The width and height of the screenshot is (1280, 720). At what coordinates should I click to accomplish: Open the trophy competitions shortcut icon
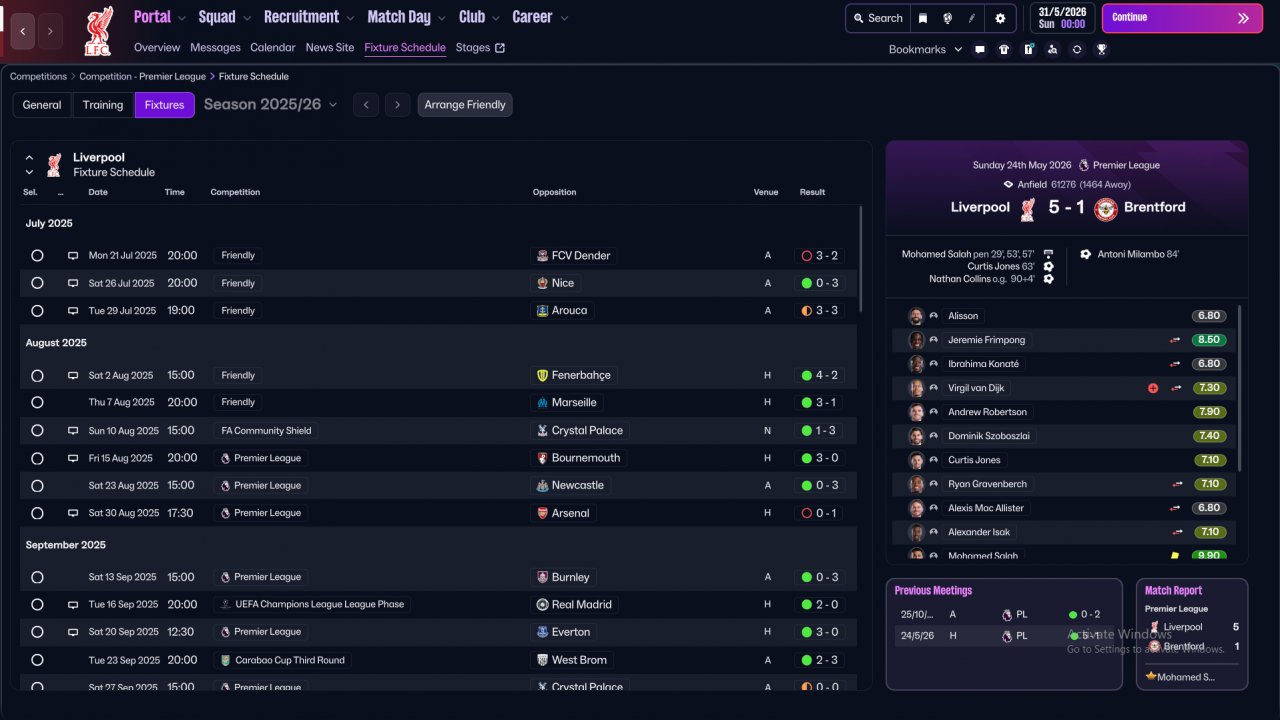[x=1101, y=49]
